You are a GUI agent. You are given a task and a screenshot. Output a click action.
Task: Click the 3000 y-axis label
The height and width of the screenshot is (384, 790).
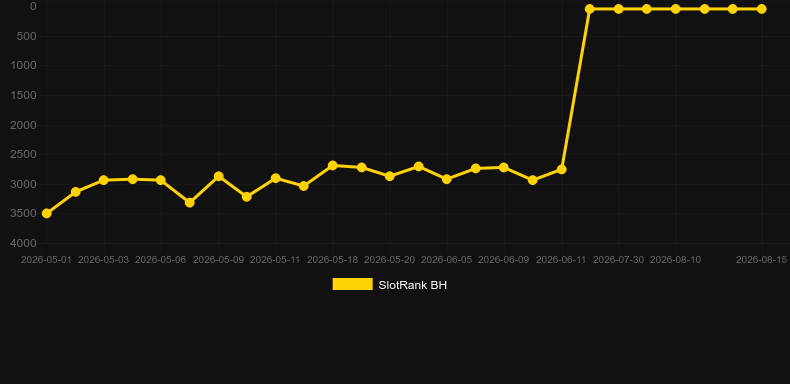coord(24,184)
